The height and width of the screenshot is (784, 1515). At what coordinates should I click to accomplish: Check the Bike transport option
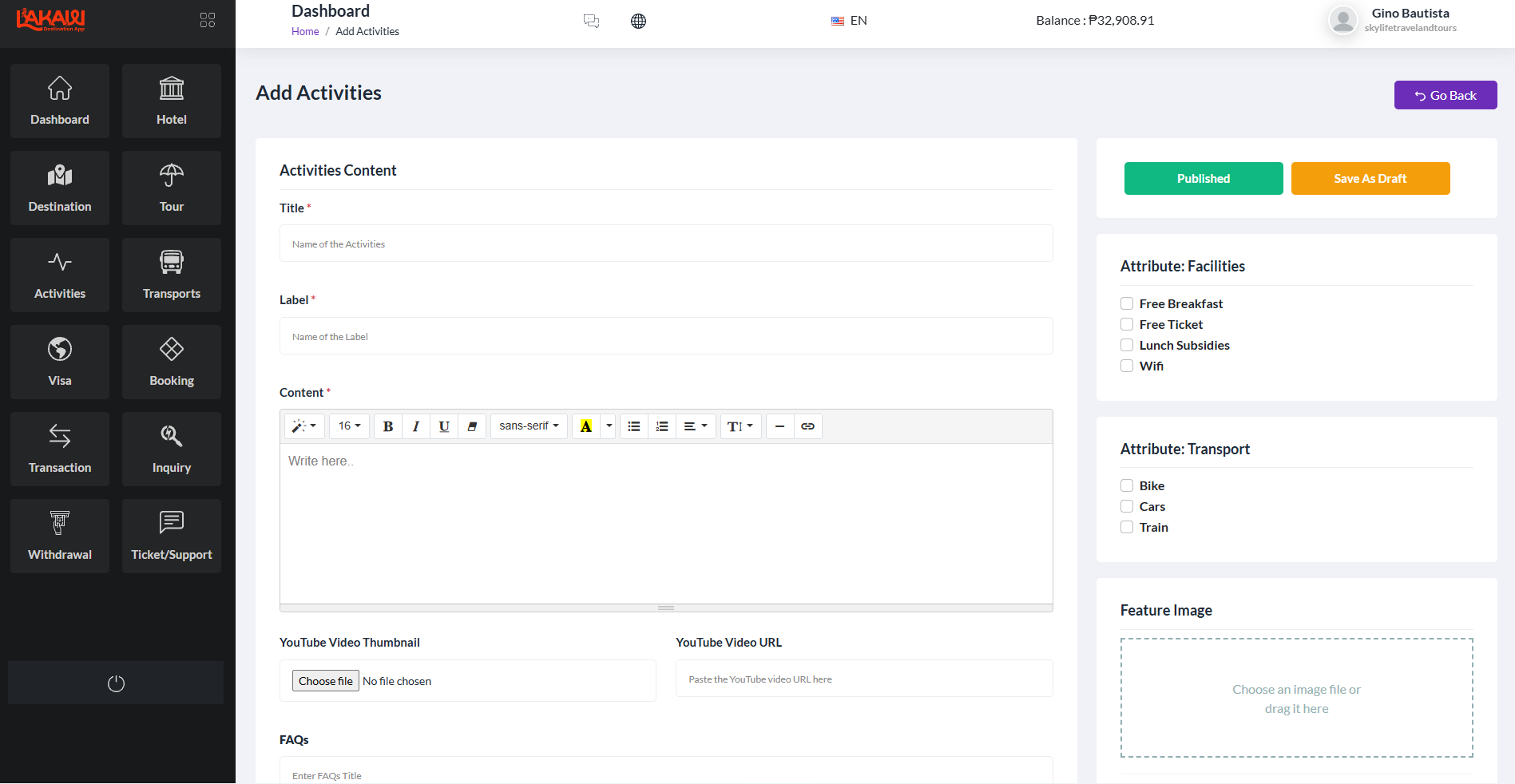(1127, 485)
